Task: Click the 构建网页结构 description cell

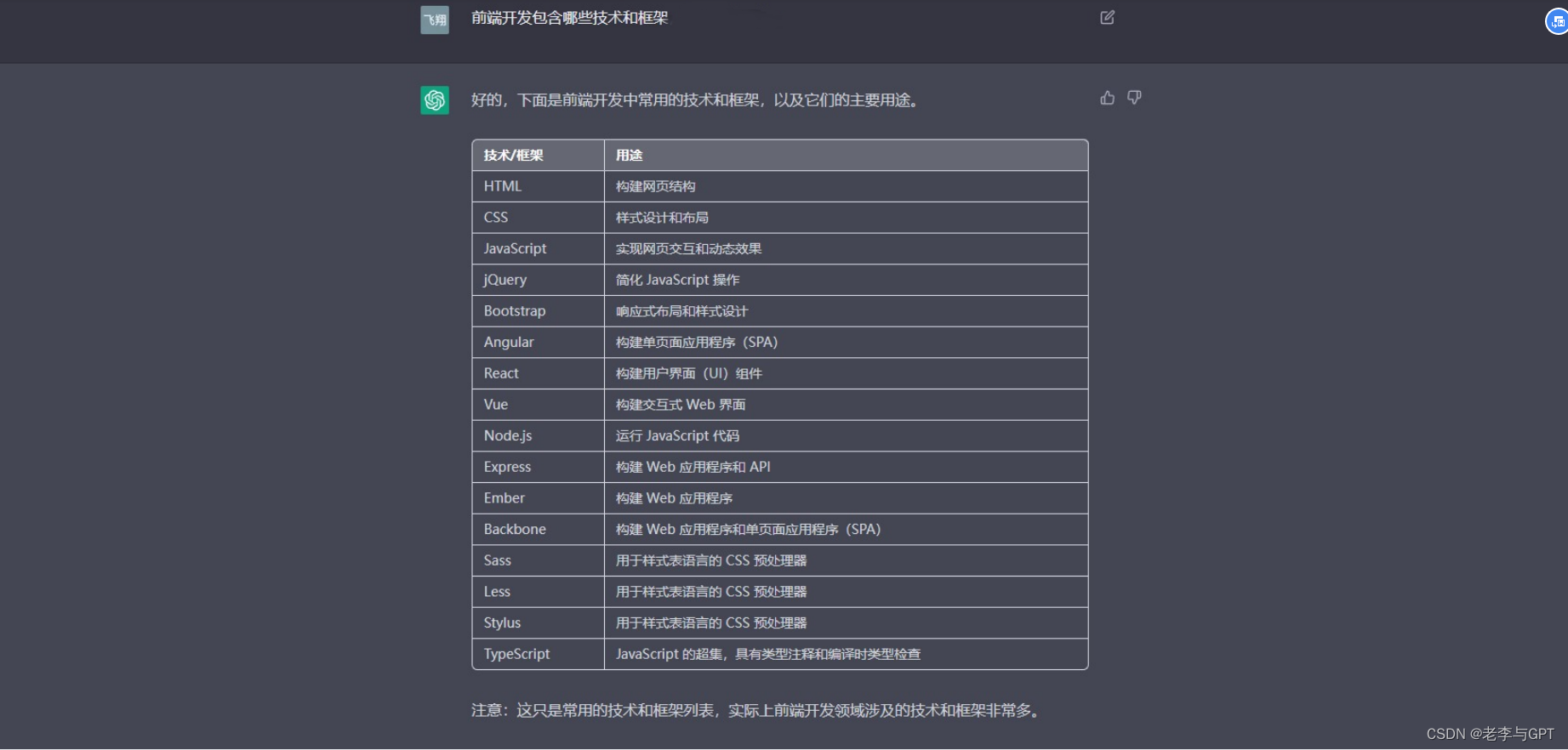Action: (x=847, y=186)
